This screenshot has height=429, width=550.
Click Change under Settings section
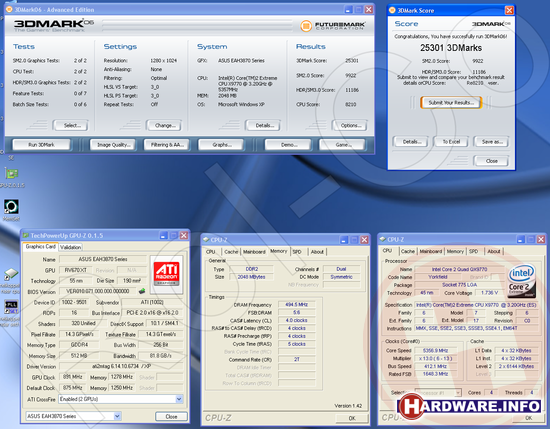pyautogui.click(x=164, y=125)
